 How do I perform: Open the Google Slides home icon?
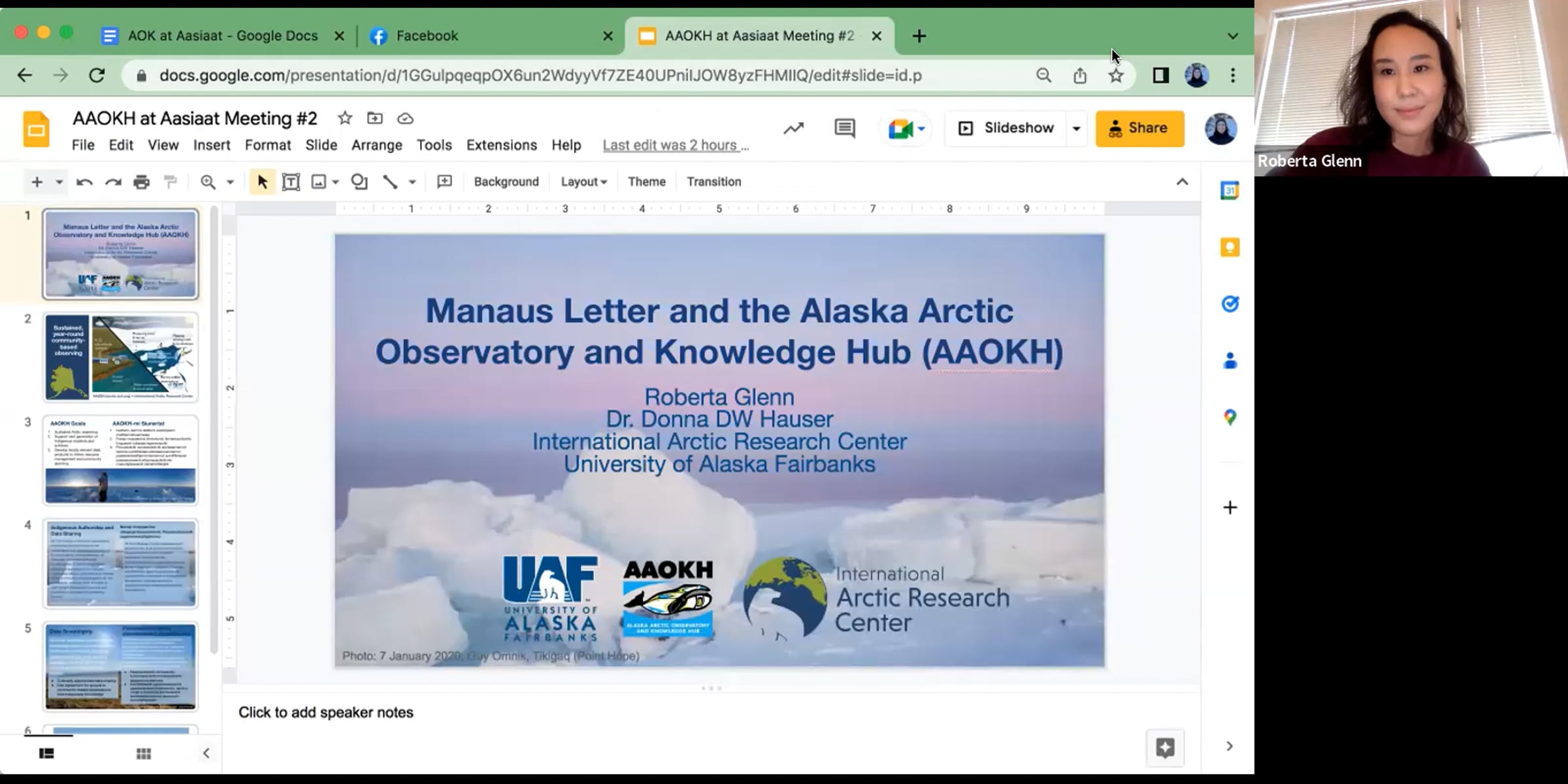pyautogui.click(x=37, y=129)
